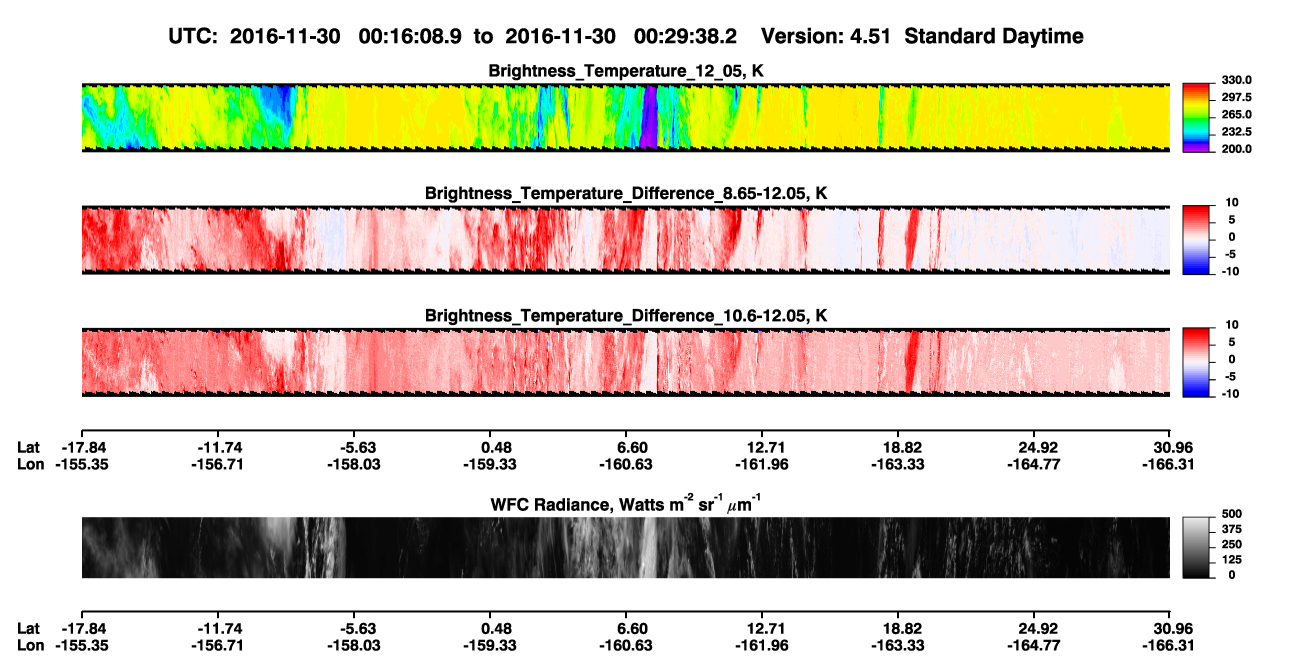The height and width of the screenshot is (667, 1300).
Task: Click the 10.6-12.05 difference color bar
Action: (1197, 361)
